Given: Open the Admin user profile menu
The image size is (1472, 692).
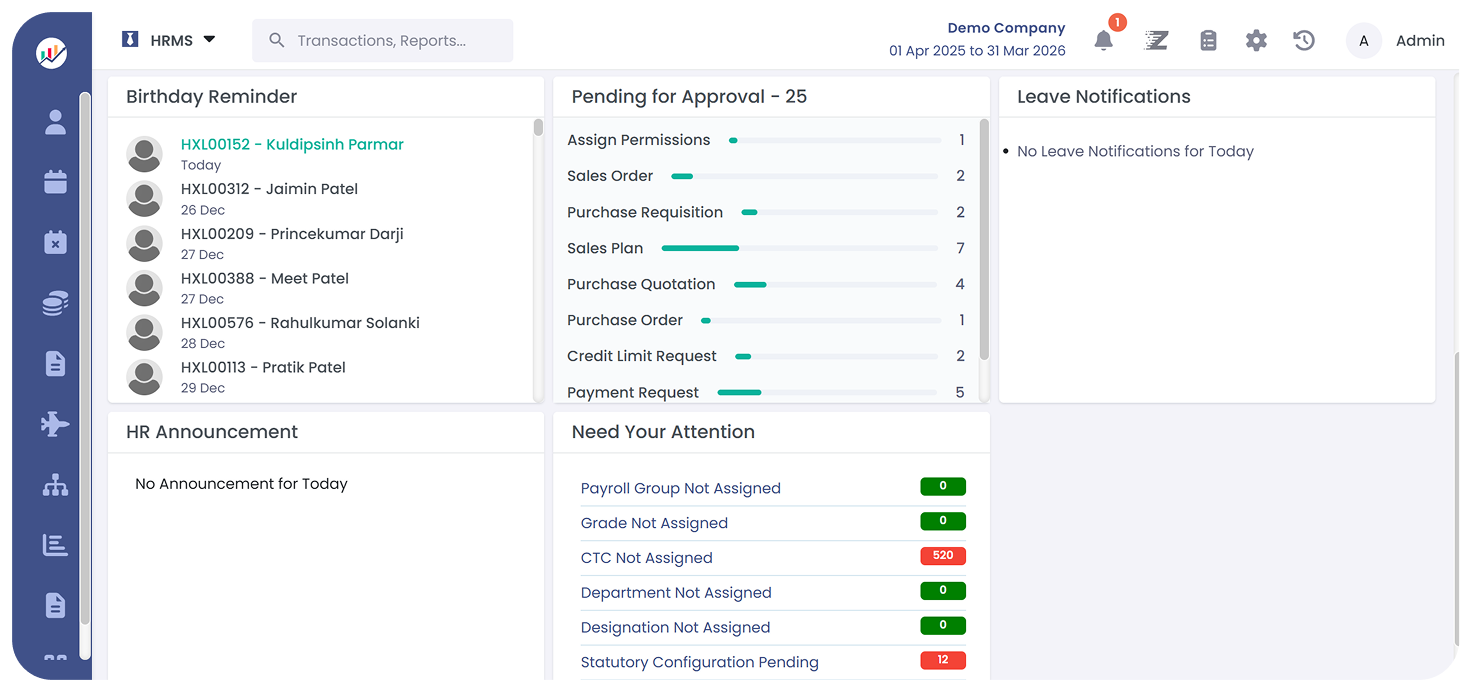Looking at the screenshot, I should (1396, 41).
